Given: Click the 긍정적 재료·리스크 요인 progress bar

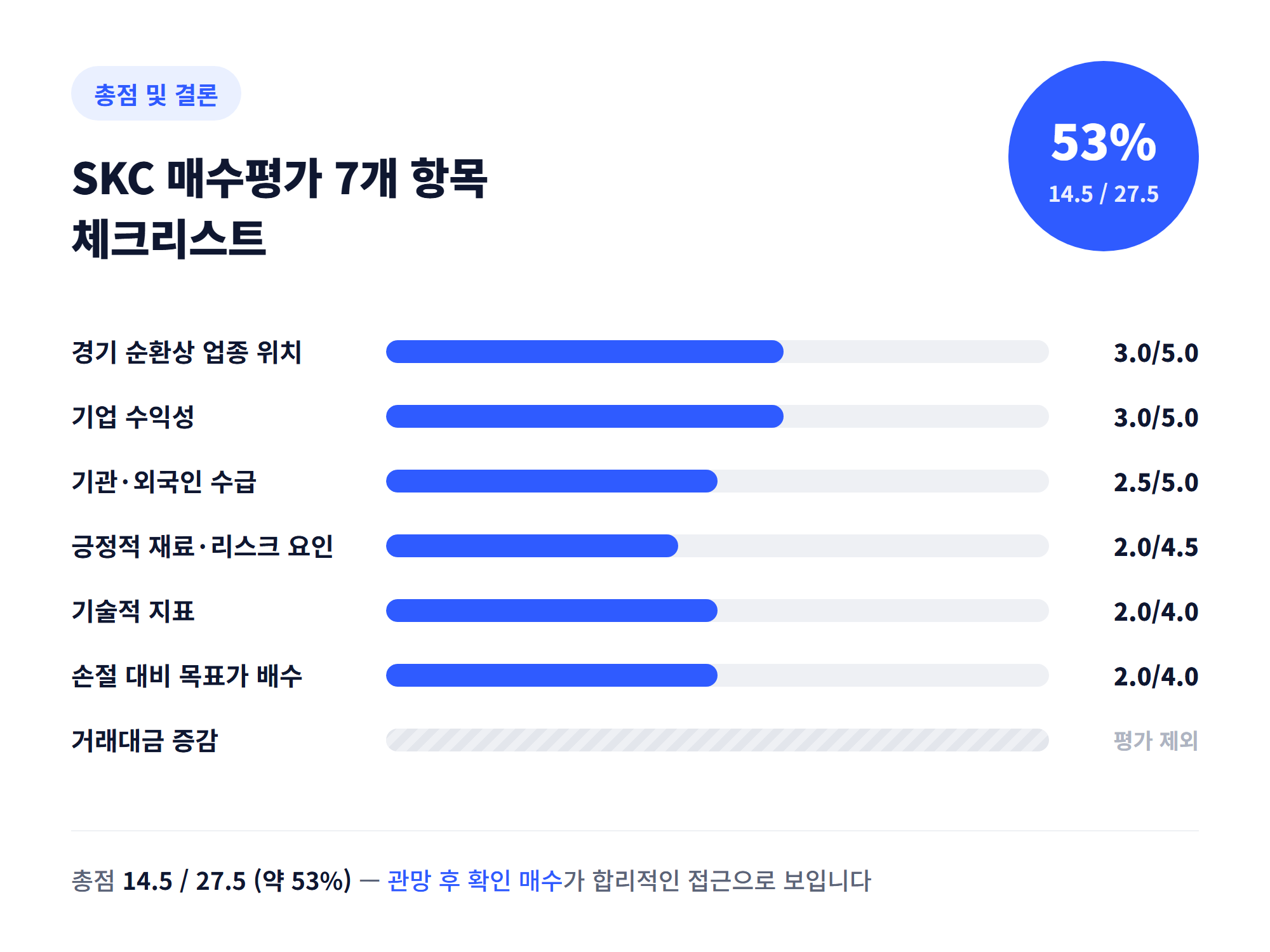Looking at the screenshot, I should tap(717, 546).
